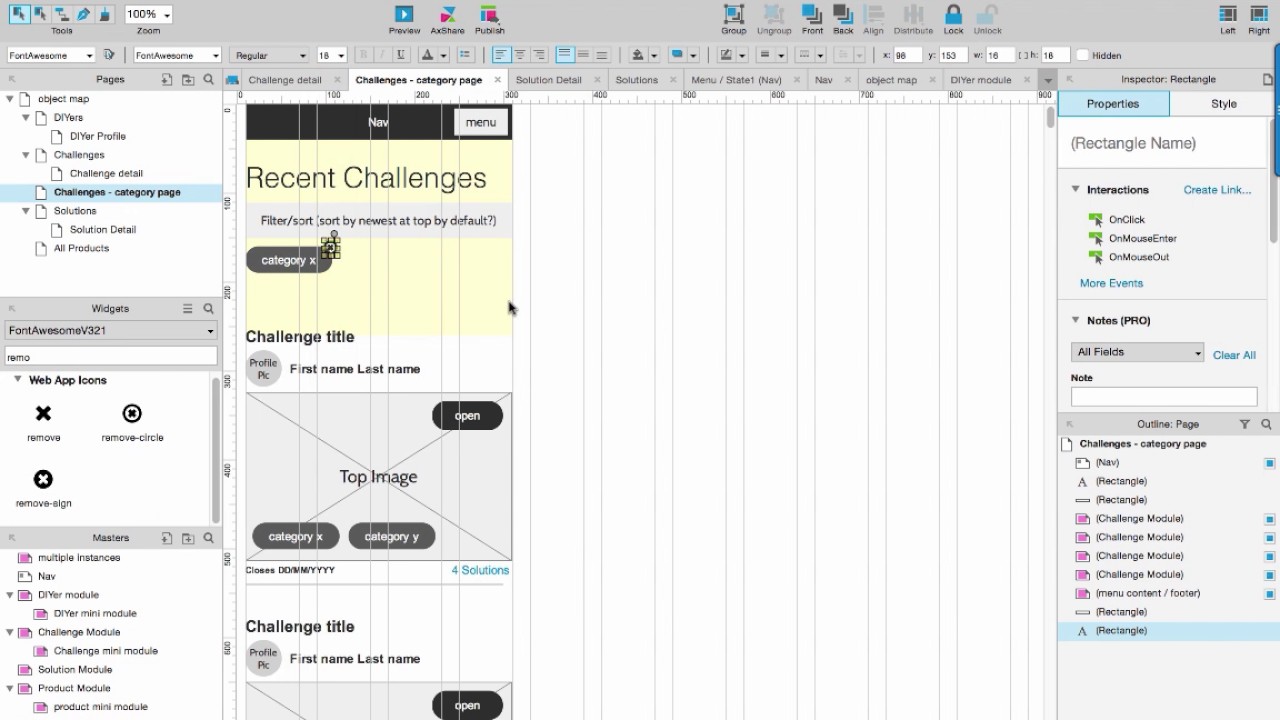Open the Properties tab in Inspector
The width and height of the screenshot is (1280, 720).
coord(1113,104)
